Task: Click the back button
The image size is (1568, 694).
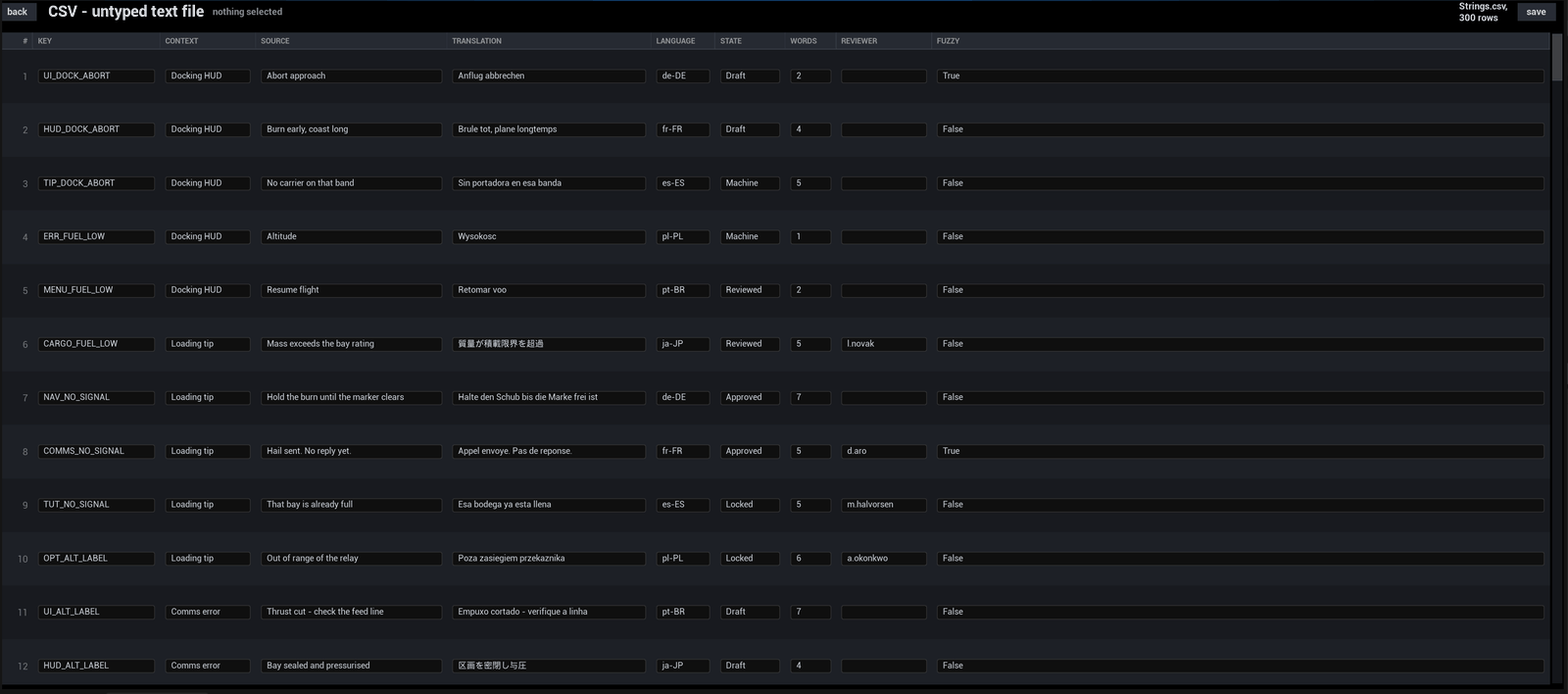Action: [x=18, y=12]
